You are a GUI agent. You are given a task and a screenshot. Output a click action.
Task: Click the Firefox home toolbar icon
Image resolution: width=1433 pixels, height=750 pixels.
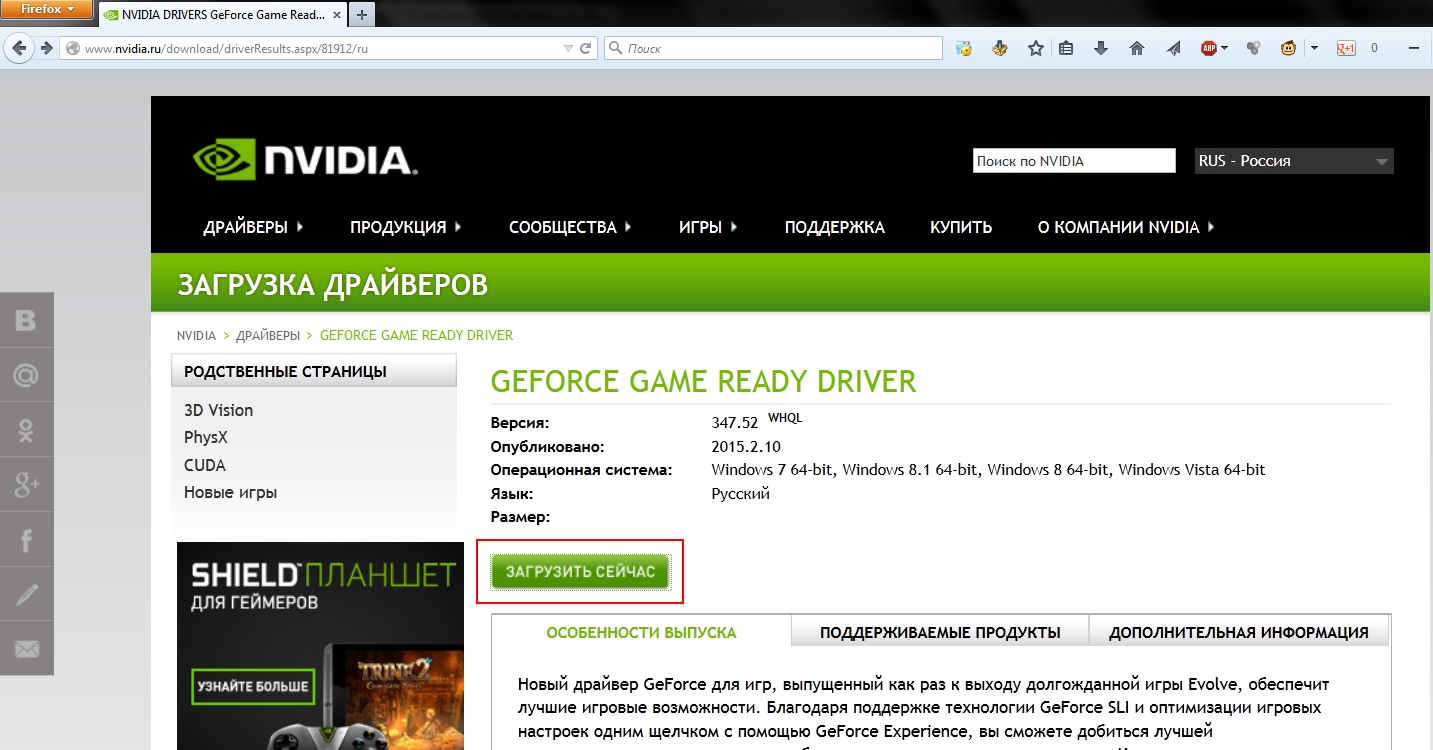tap(1136, 48)
